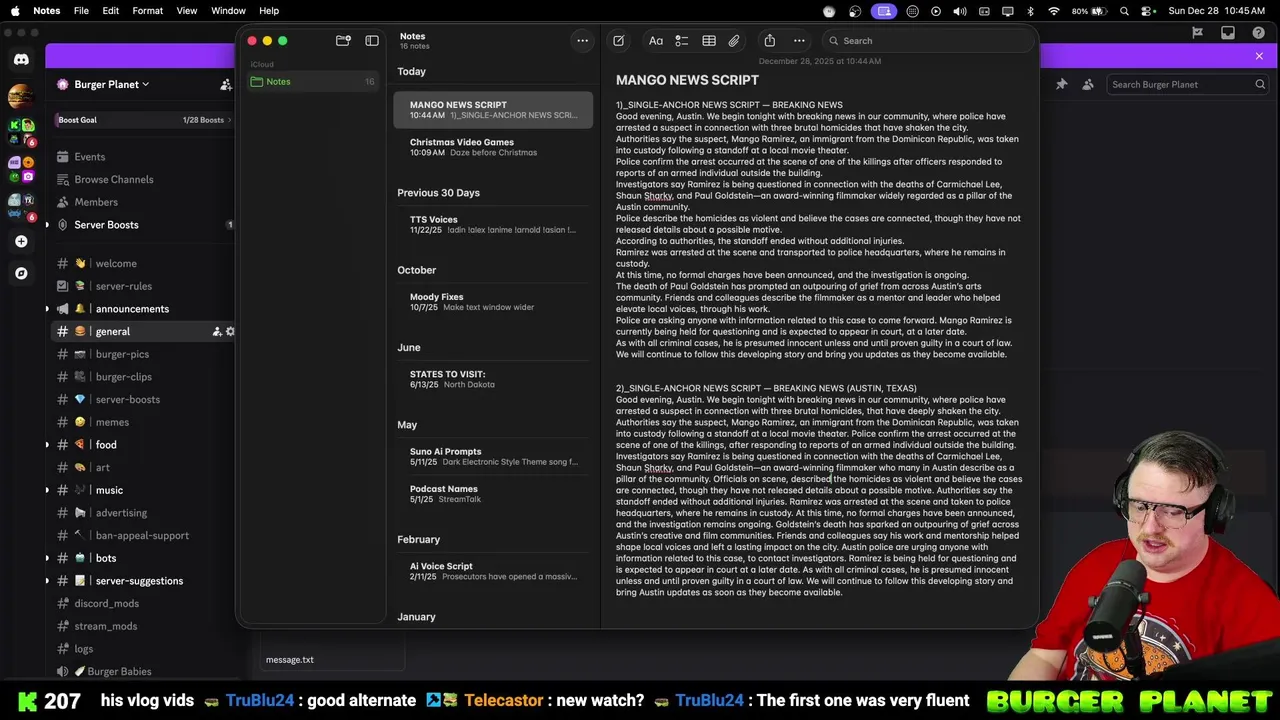Screen dimensions: 1280x720
Task: Open the STATES TO VISIT note
Action: click(x=493, y=379)
